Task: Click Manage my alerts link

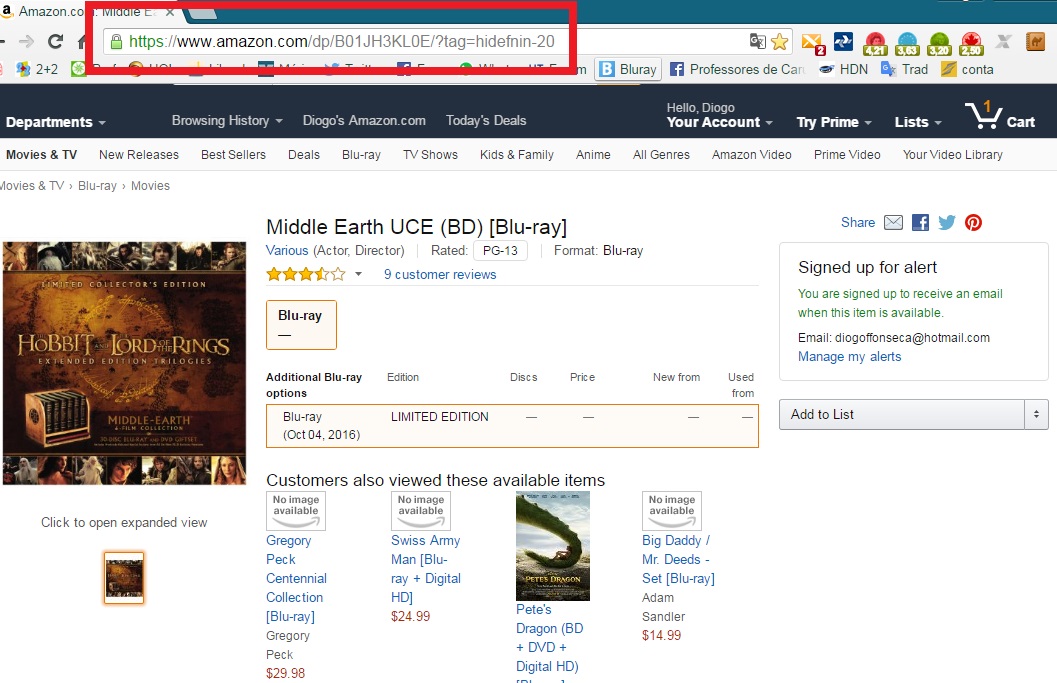Action: (x=849, y=357)
